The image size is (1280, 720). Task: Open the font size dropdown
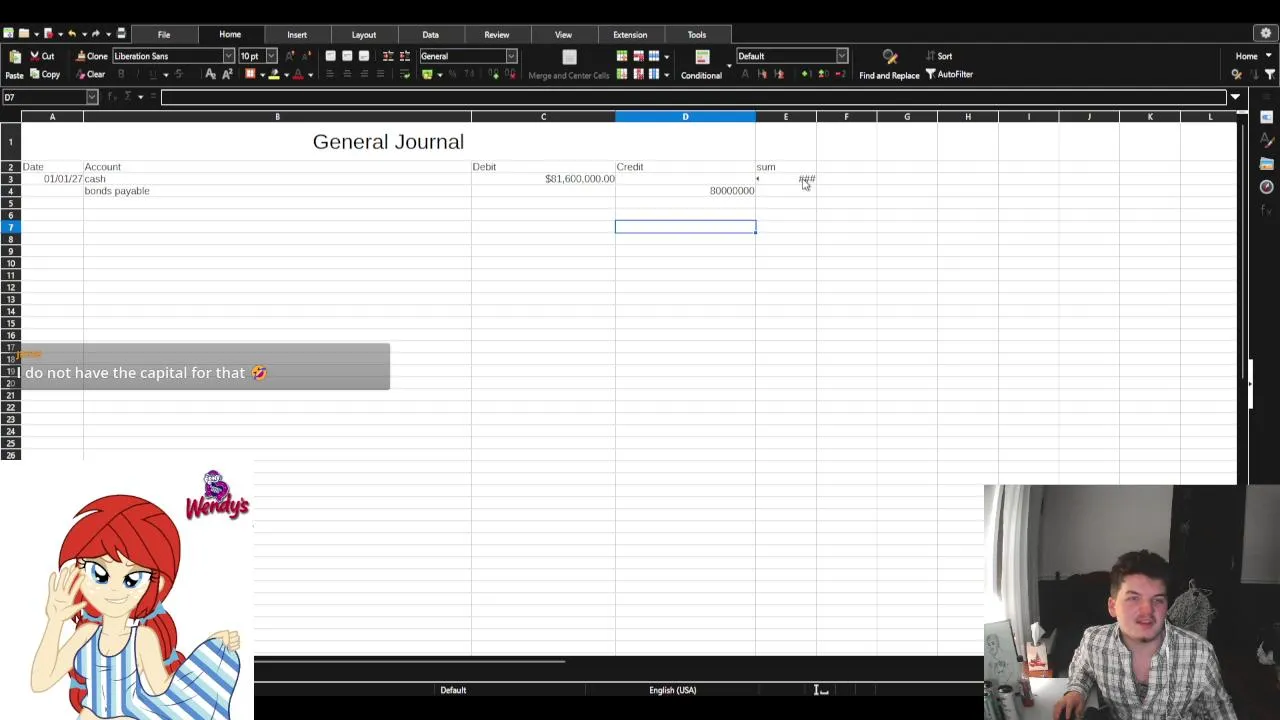(x=271, y=56)
